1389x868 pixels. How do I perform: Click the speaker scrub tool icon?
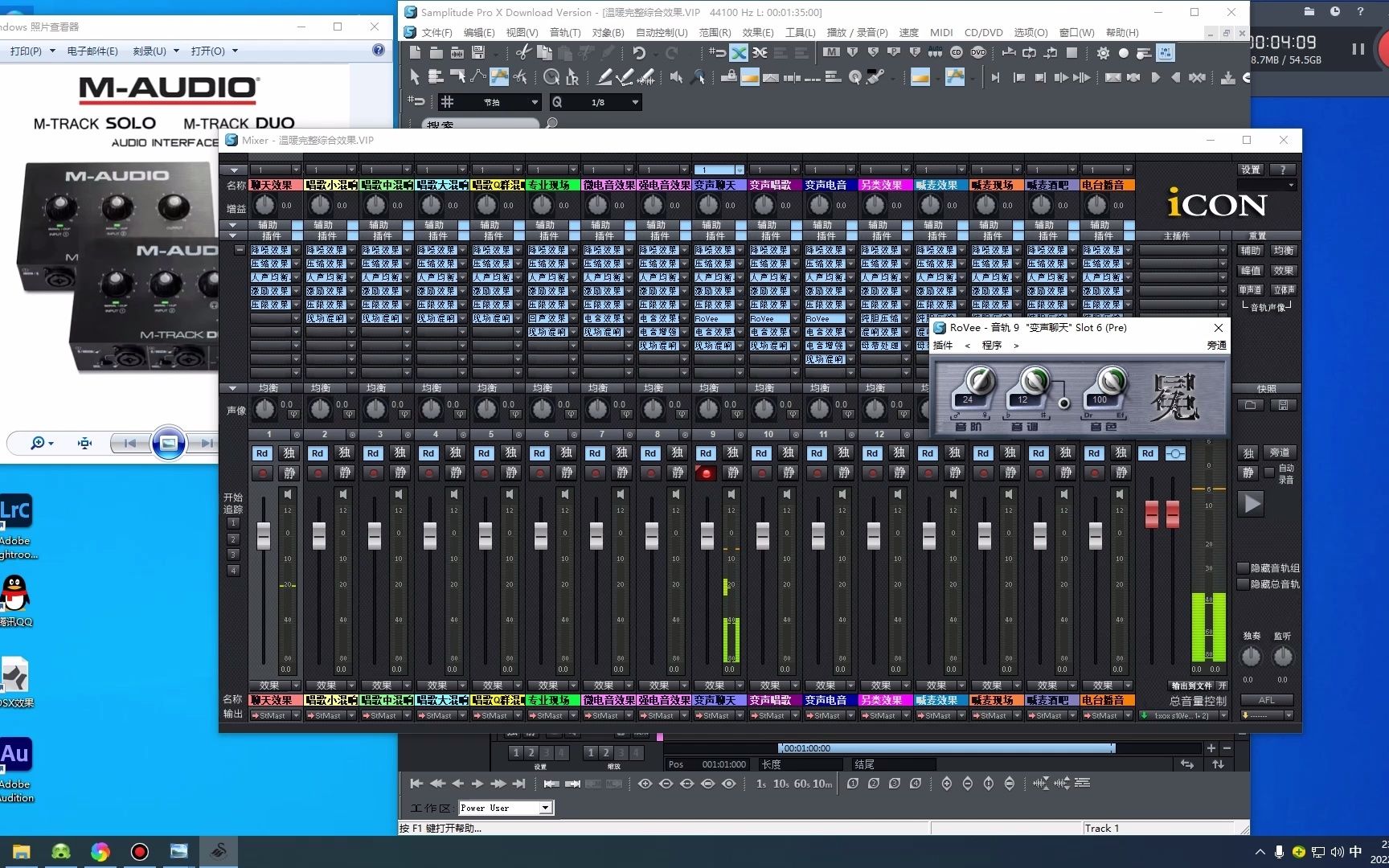click(676, 77)
